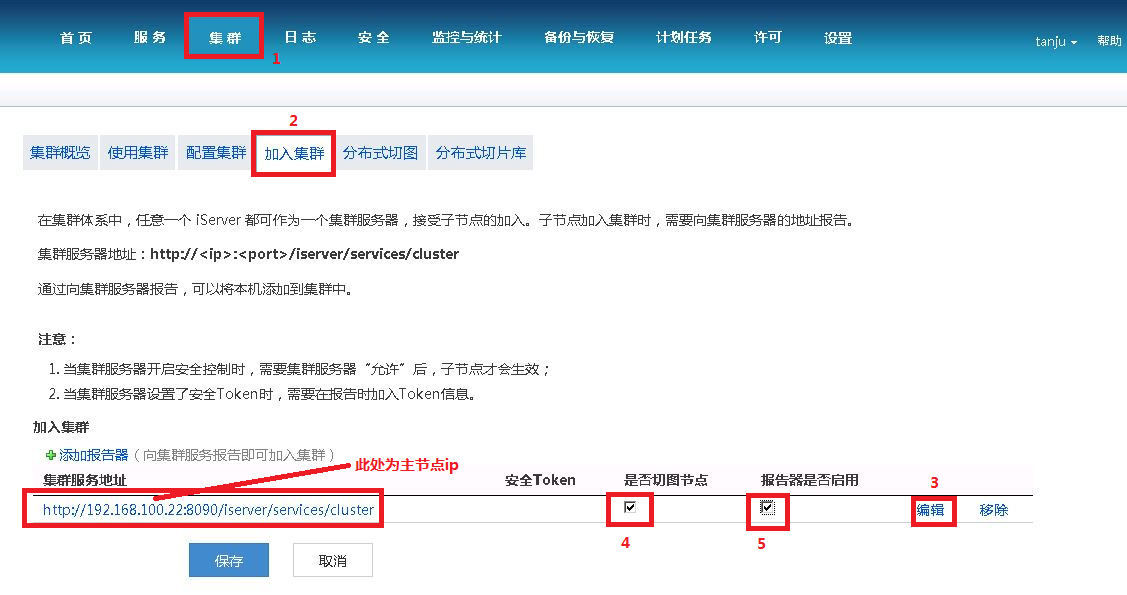Click the 编辑 link
Viewport: 1127px width, 595px height.
(931, 510)
